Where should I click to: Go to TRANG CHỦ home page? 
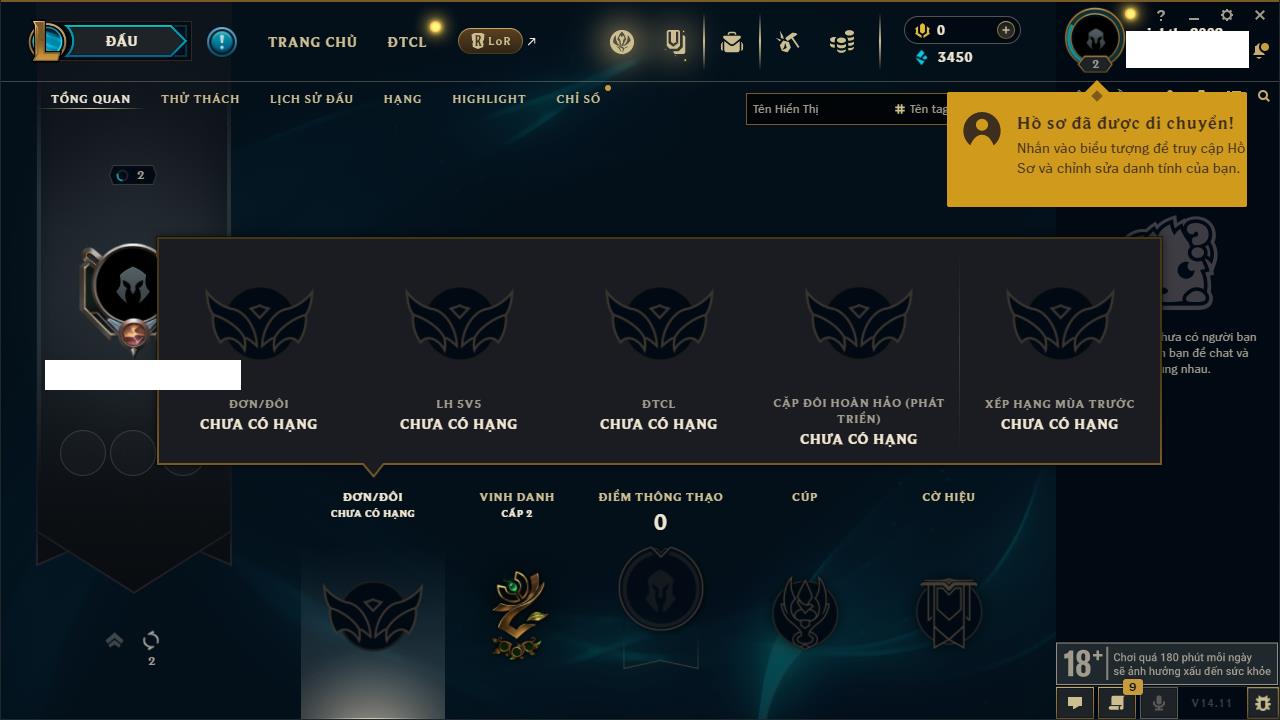click(x=312, y=42)
